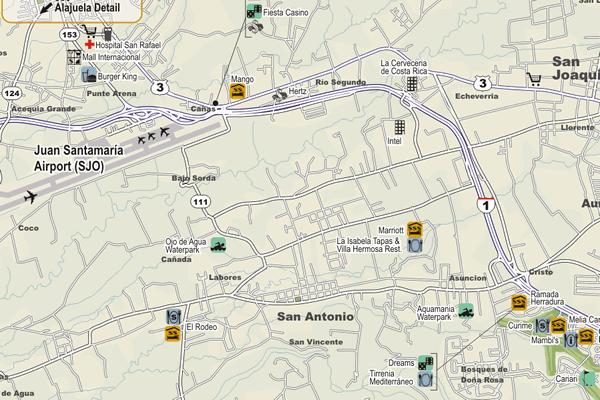Select the Fiesta Casino text label
The width and height of the screenshot is (600, 400).
[286, 13]
